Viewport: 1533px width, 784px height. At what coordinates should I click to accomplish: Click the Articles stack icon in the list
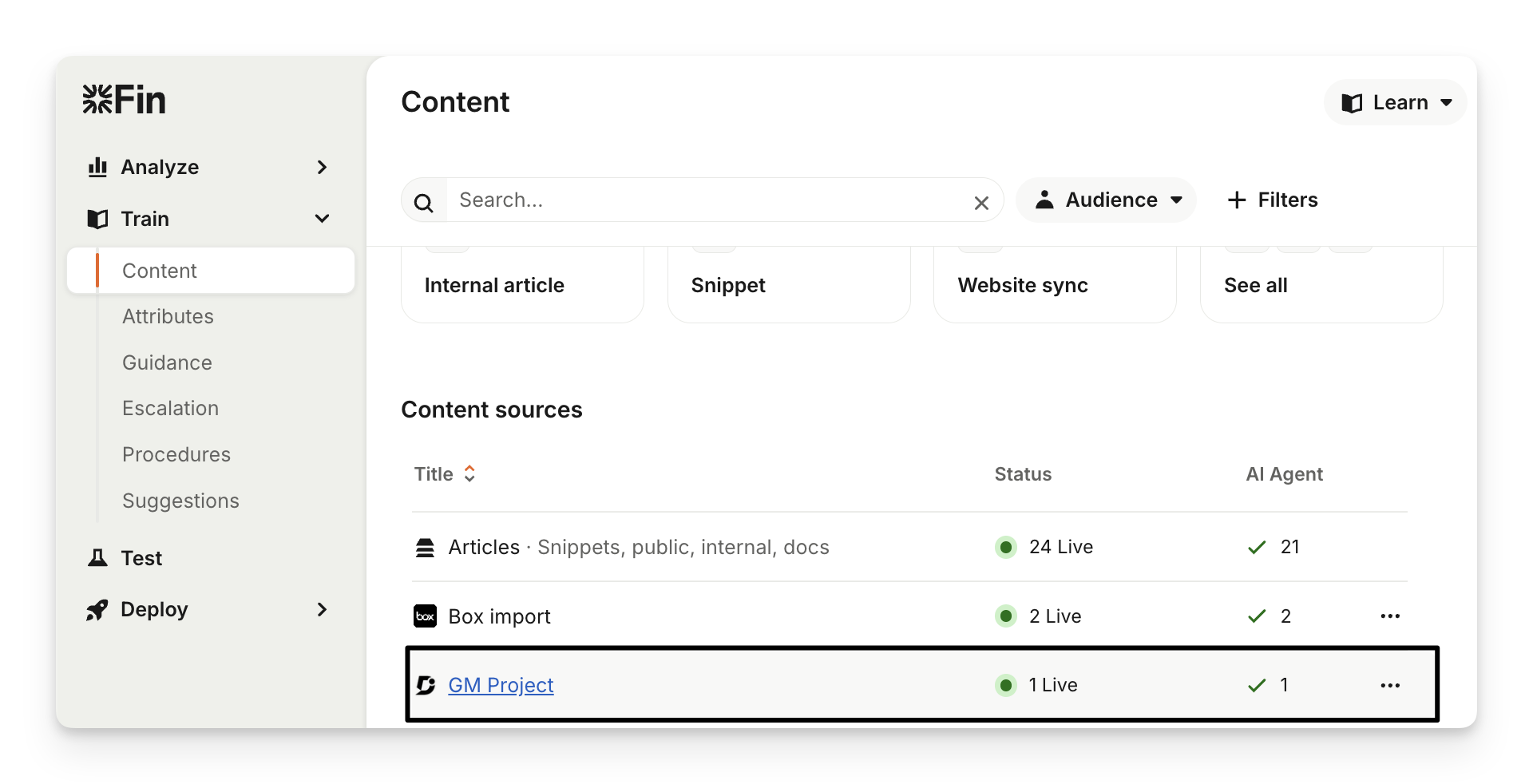coord(425,548)
